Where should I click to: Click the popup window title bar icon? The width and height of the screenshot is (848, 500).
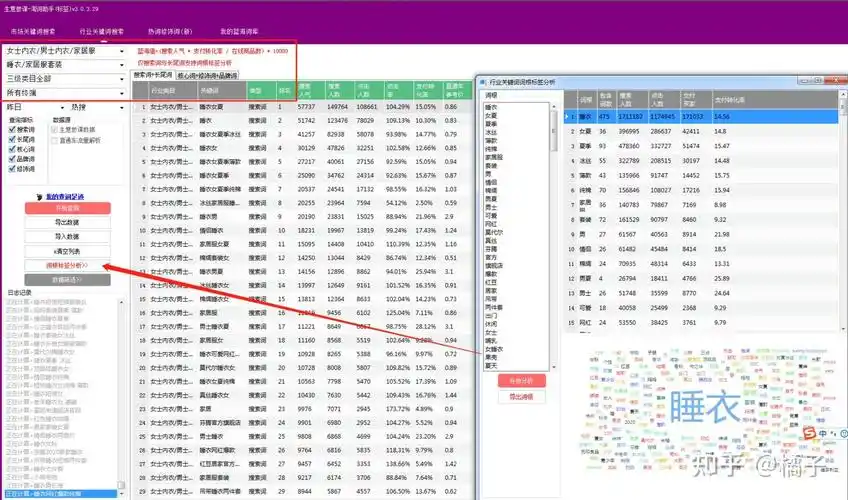[483, 82]
